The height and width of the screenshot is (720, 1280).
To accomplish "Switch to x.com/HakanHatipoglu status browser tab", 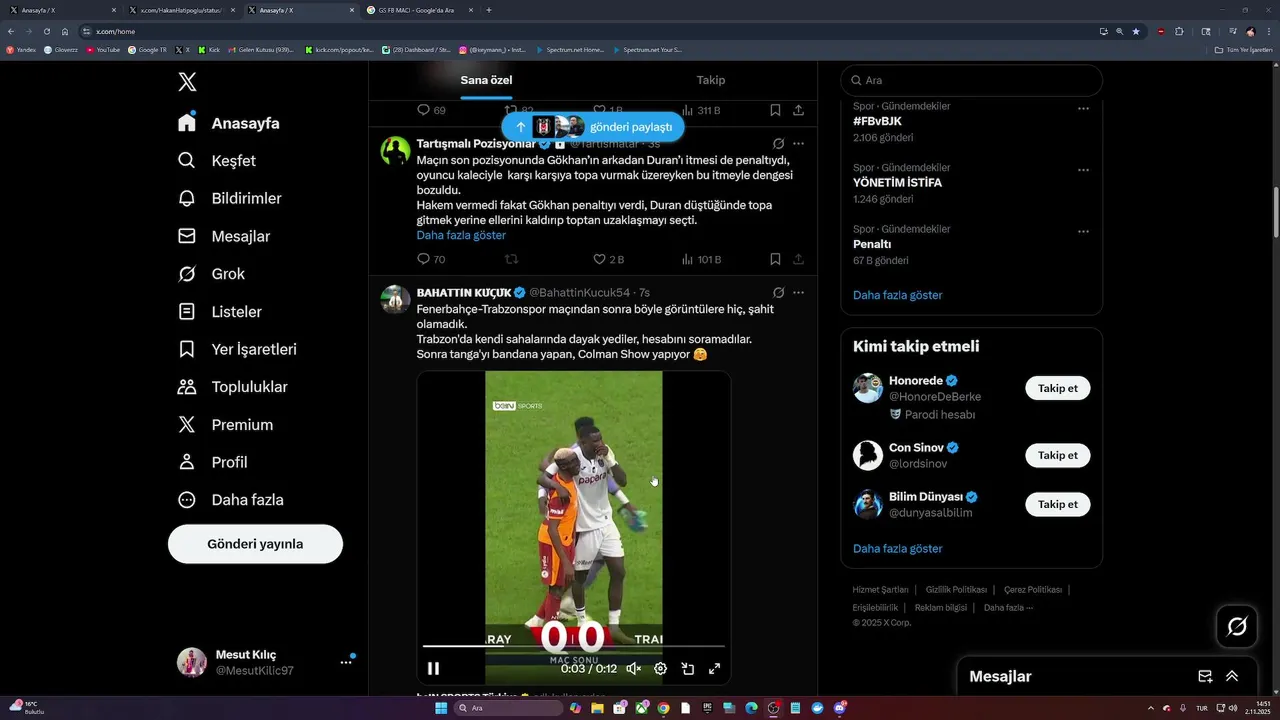I will point(180,10).
